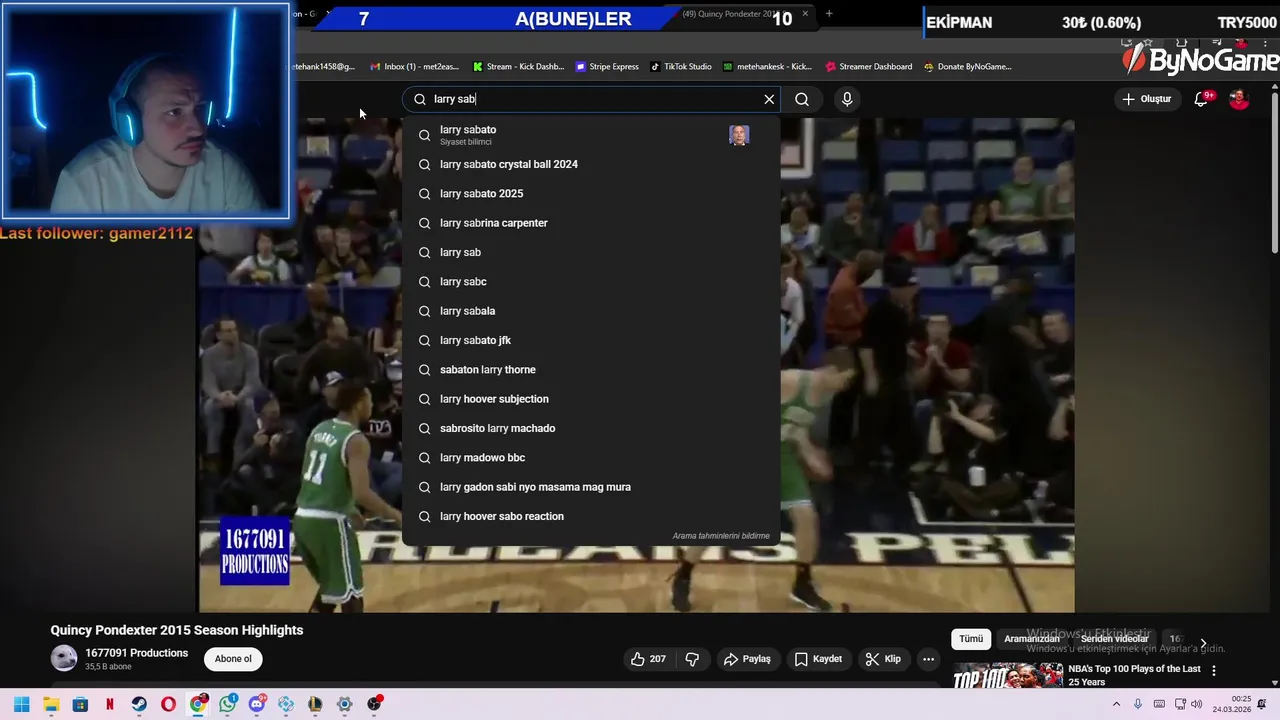Image resolution: width=1280 pixels, height=720 pixels.
Task: Dislike the Quincy Pondexter video
Action: pos(692,659)
